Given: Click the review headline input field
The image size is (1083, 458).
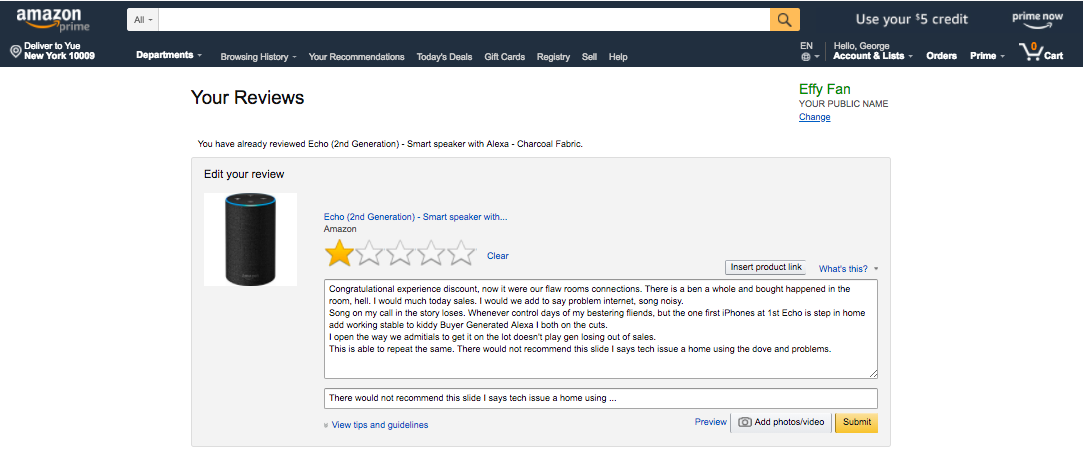Looking at the screenshot, I should (x=600, y=398).
